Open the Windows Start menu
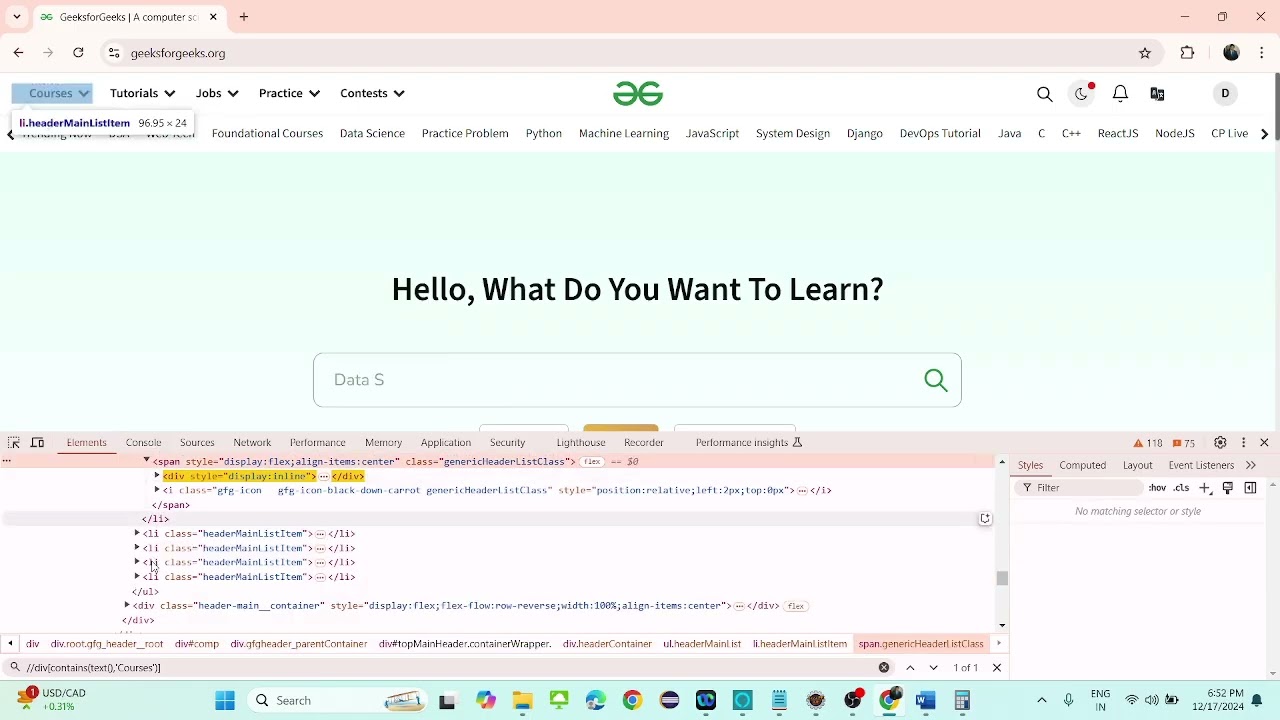 point(225,700)
